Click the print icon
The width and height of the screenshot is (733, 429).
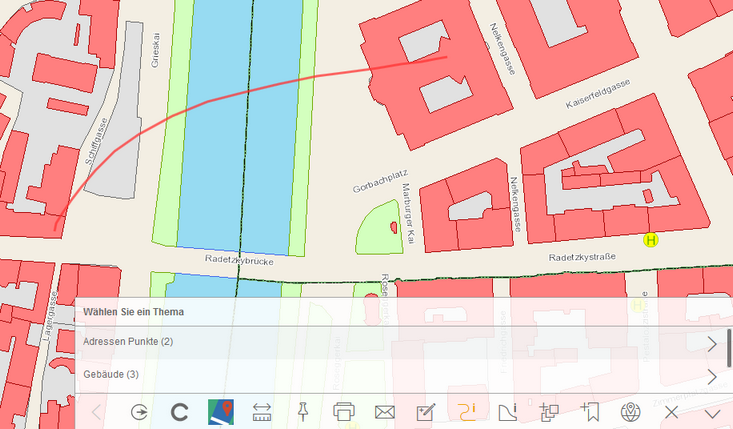pyautogui.click(x=344, y=412)
